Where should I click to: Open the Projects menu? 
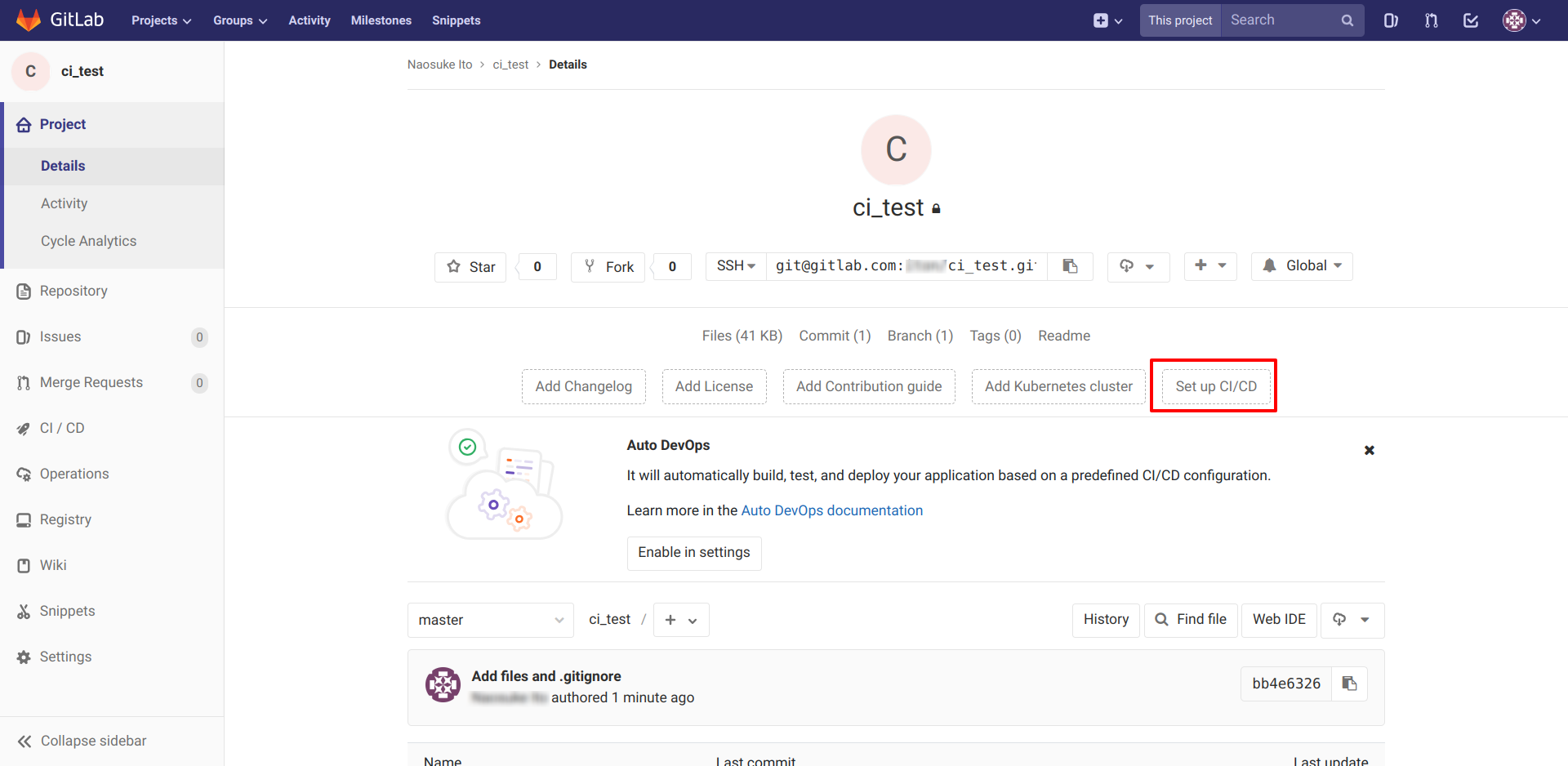[161, 20]
